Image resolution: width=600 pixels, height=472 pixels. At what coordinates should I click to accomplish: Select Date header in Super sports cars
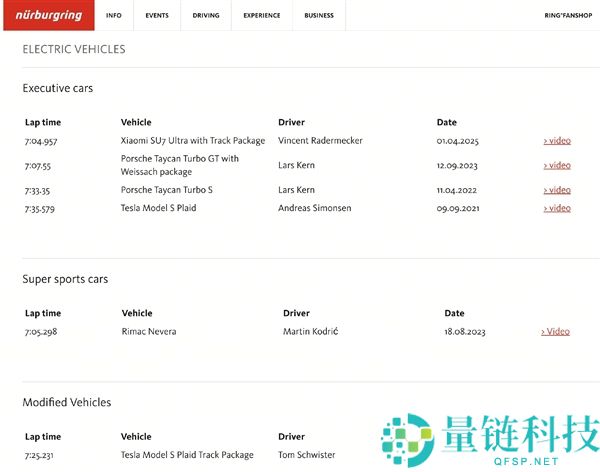454,313
